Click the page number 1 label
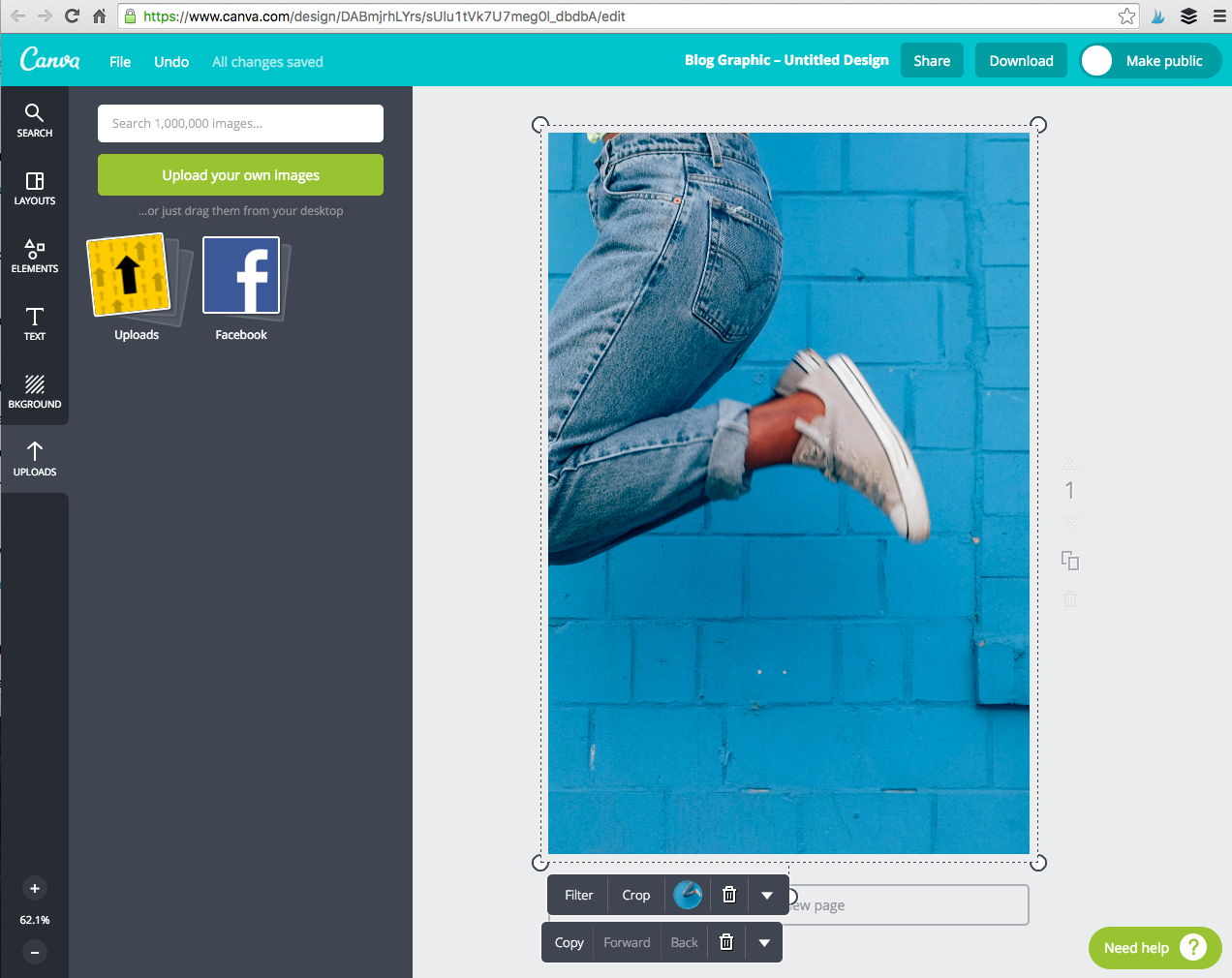Image resolution: width=1232 pixels, height=978 pixels. coord(1070,491)
